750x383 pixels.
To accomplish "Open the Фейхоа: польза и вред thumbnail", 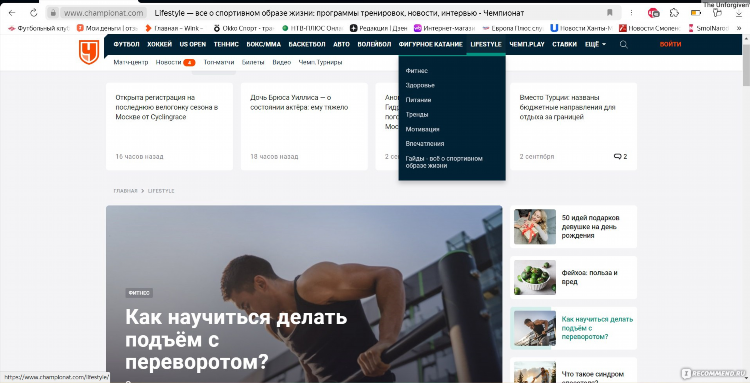I will point(535,277).
